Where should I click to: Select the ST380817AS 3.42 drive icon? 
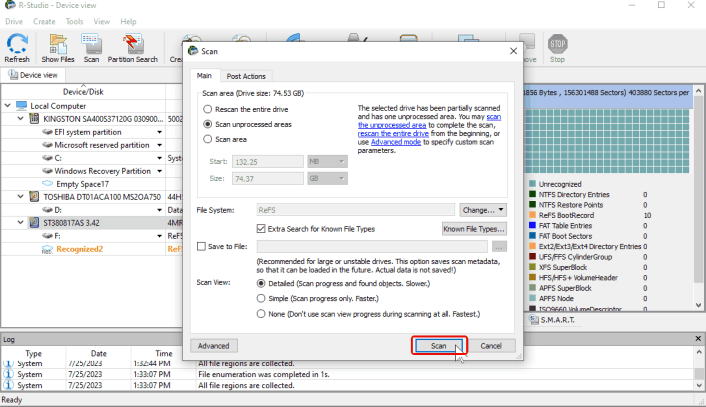click(x=34, y=223)
